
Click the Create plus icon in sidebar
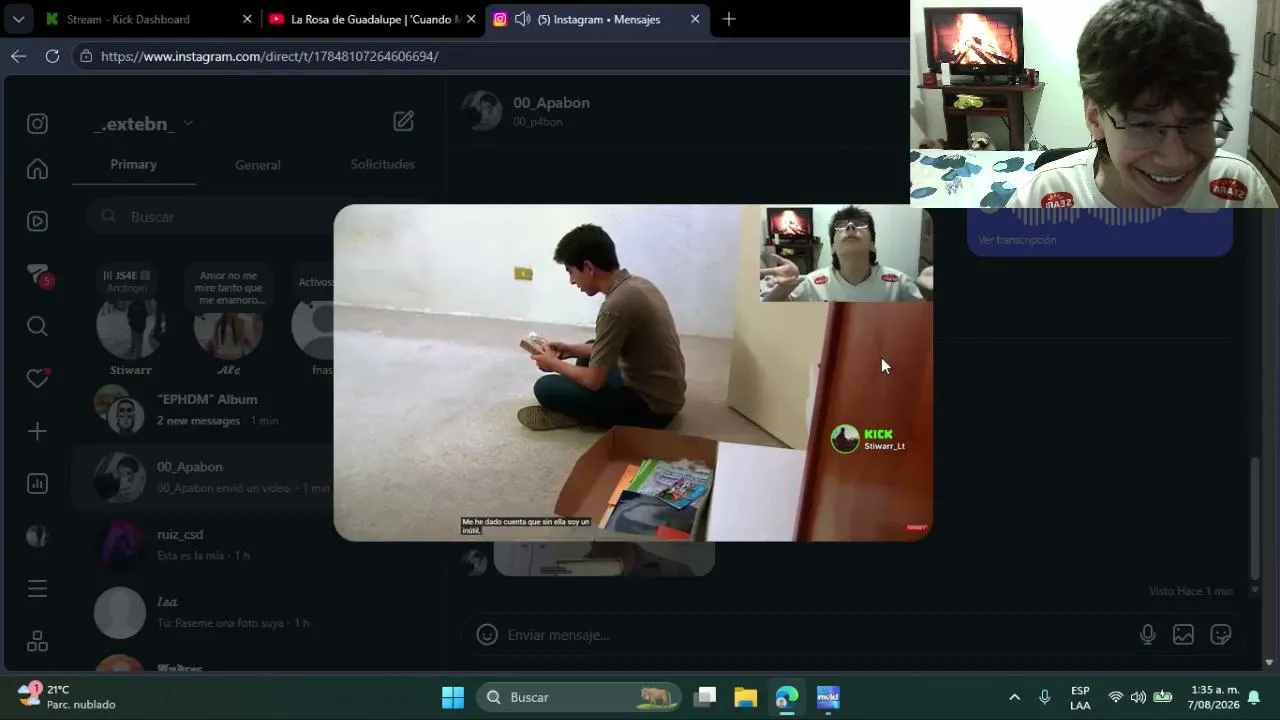click(37, 431)
